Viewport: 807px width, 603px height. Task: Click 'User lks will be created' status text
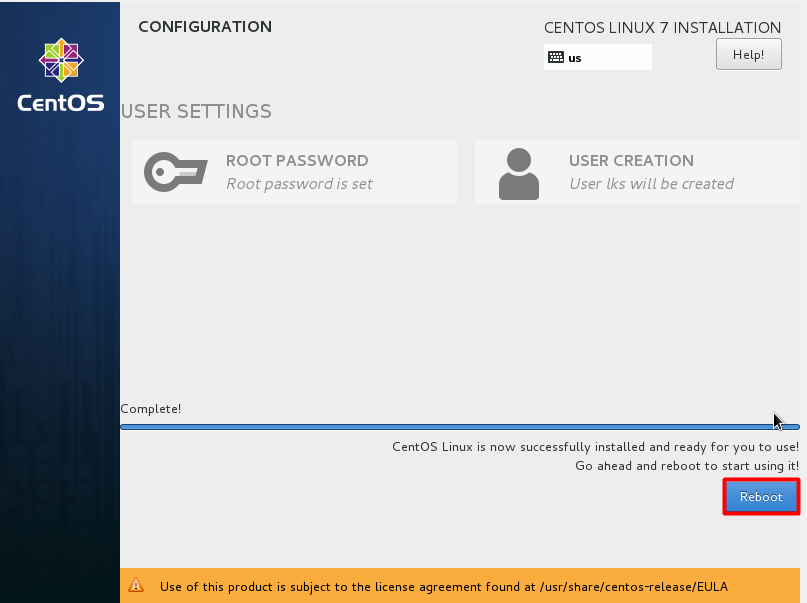click(651, 184)
